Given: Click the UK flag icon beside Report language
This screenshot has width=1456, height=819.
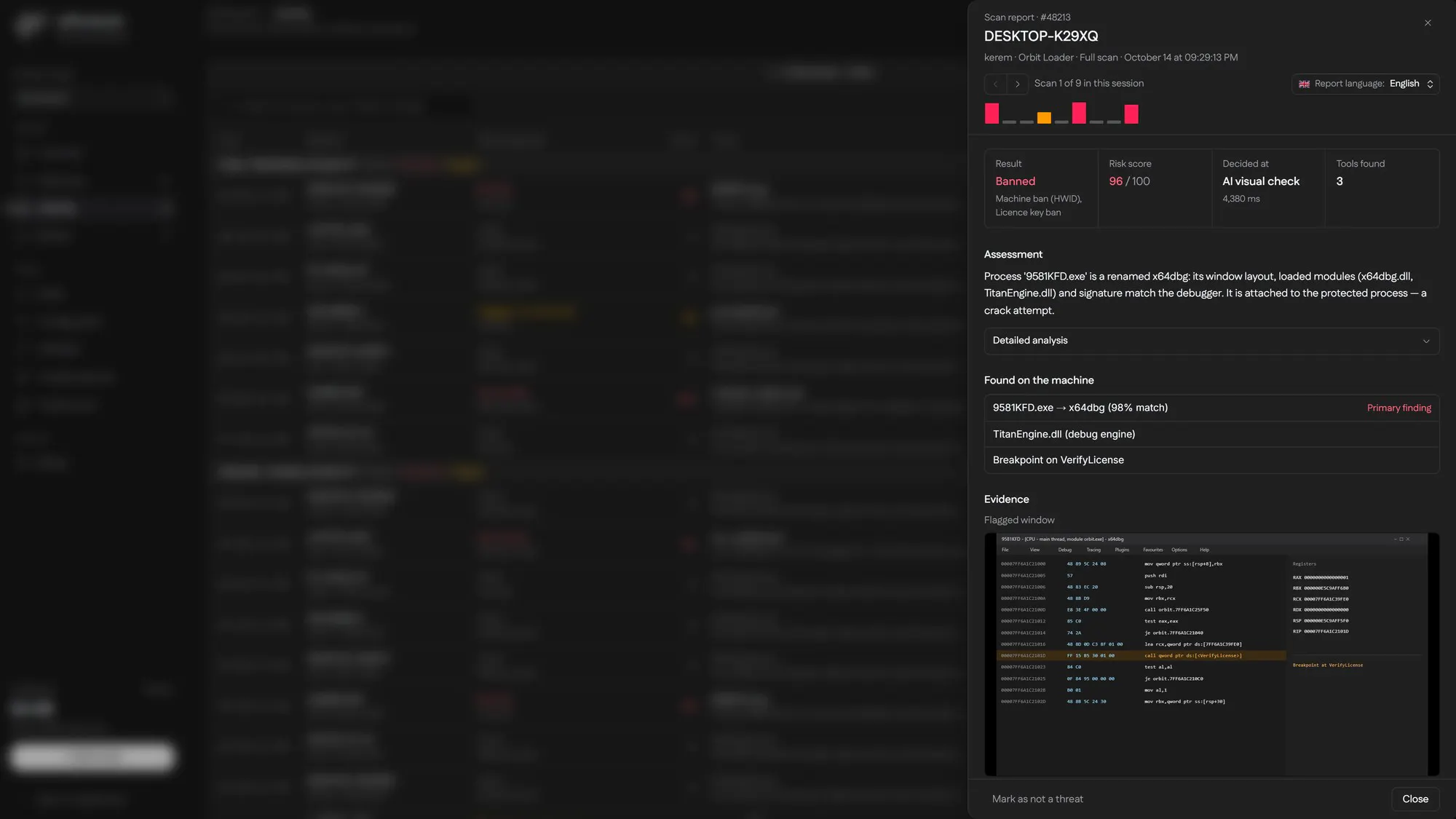Looking at the screenshot, I should [1304, 84].
